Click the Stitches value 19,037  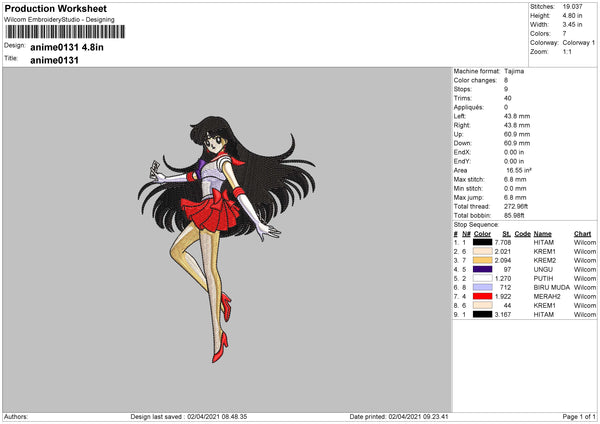point(572,7)
